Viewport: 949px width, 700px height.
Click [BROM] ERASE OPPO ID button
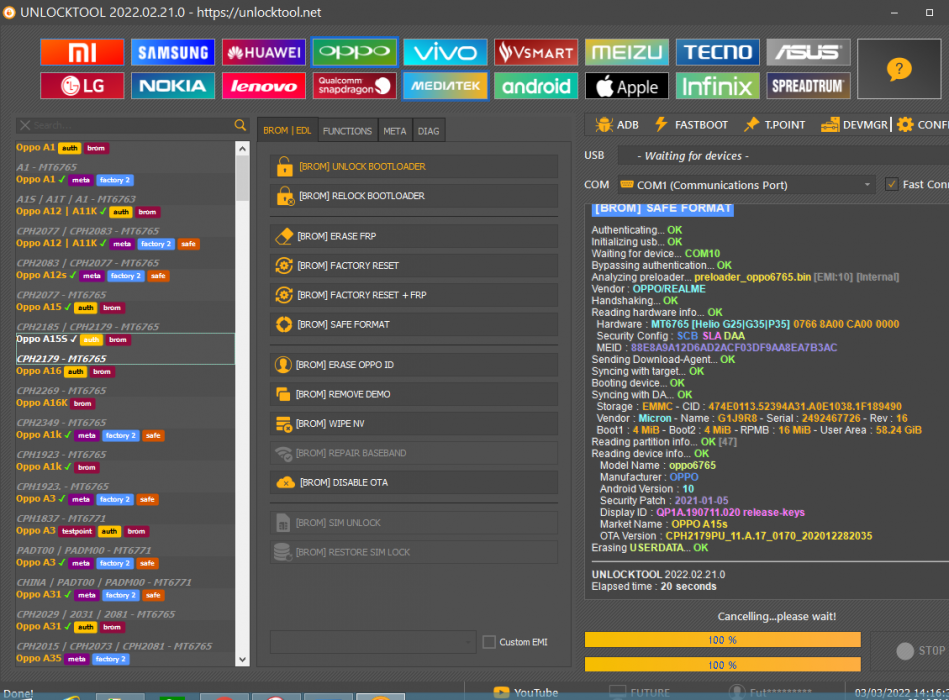pyautogui.click(x=414, y=365)
